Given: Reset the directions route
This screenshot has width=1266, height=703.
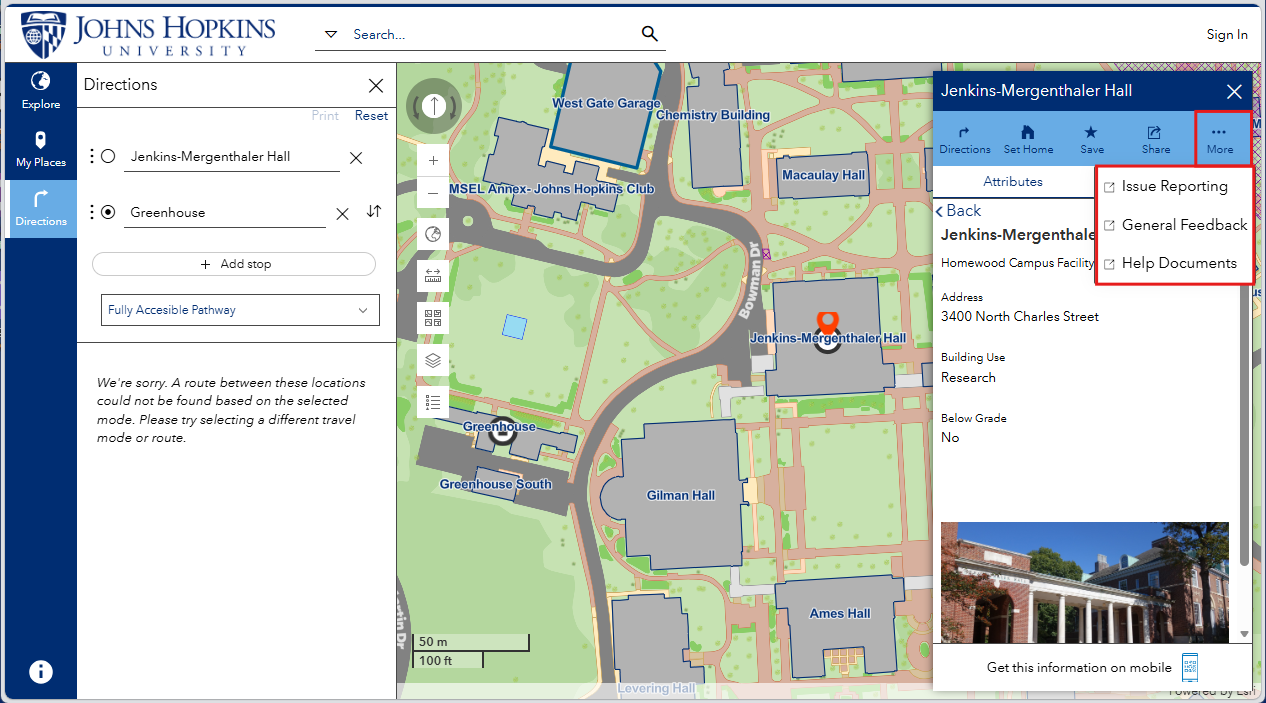Looking at the screenshot, I should tap(371, 115).
